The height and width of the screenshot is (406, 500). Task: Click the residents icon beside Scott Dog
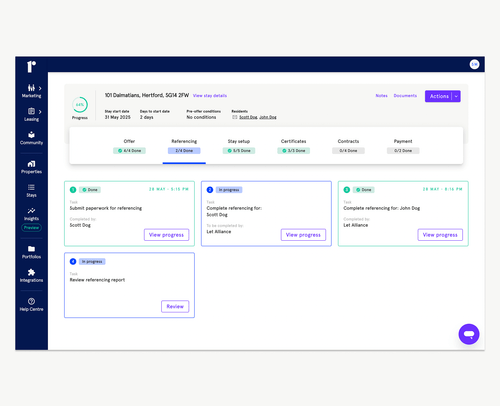pos(235,117)
